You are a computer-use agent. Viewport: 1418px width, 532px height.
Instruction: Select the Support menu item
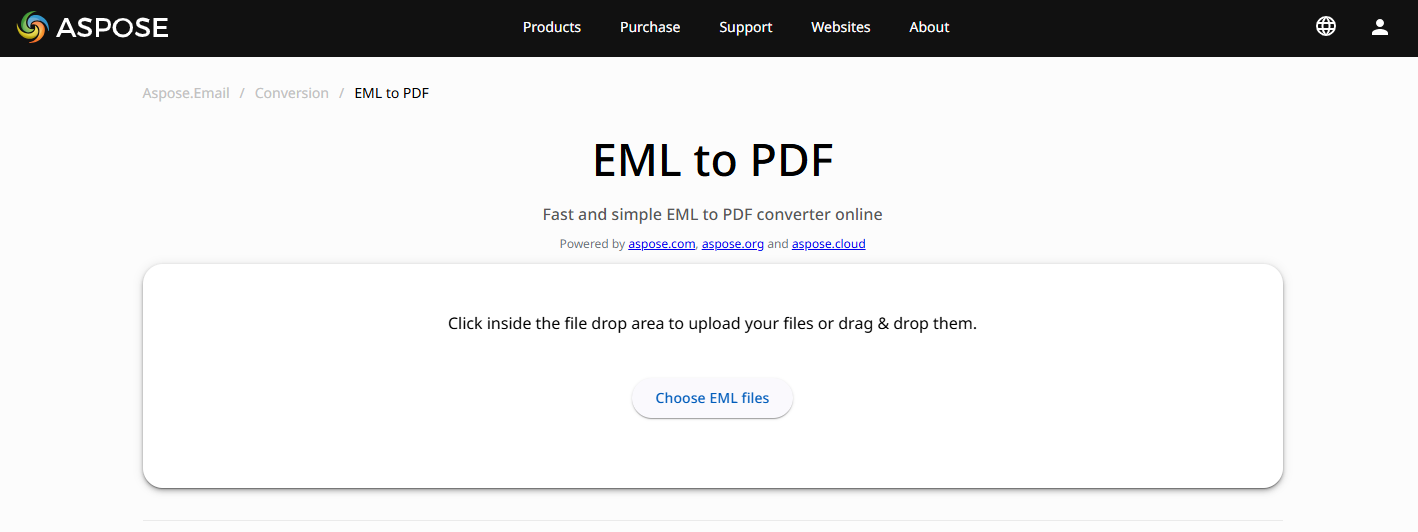click(x=746, y=27)
